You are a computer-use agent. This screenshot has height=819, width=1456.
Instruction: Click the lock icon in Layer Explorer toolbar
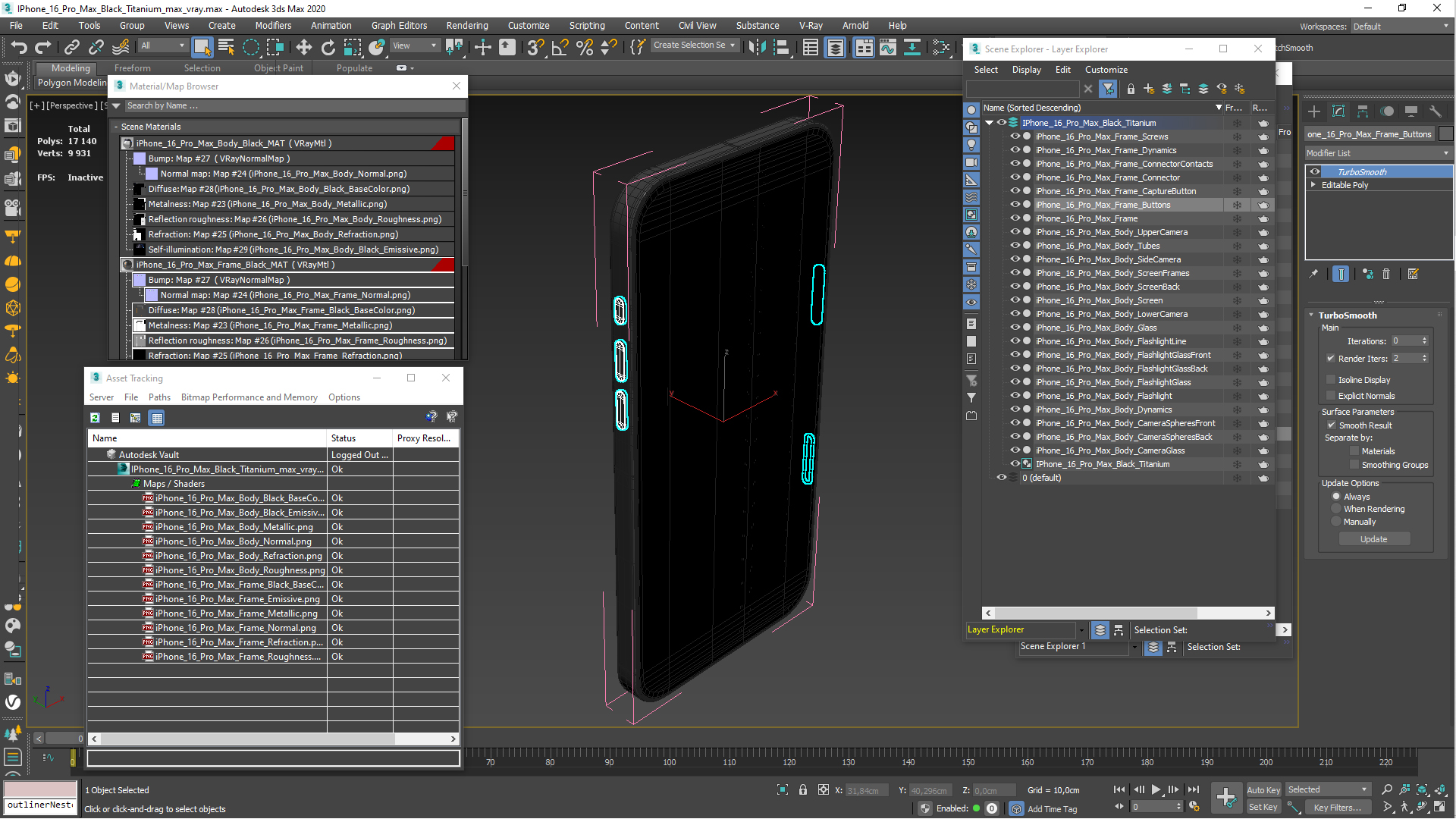(1131, 89)
